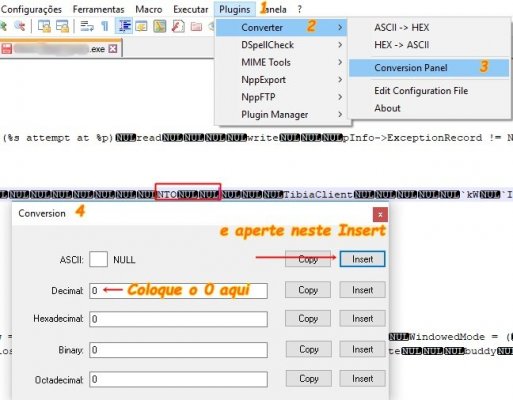
Task: Click the zoom out magnifier toolbar icon
Action: point(20,26)
